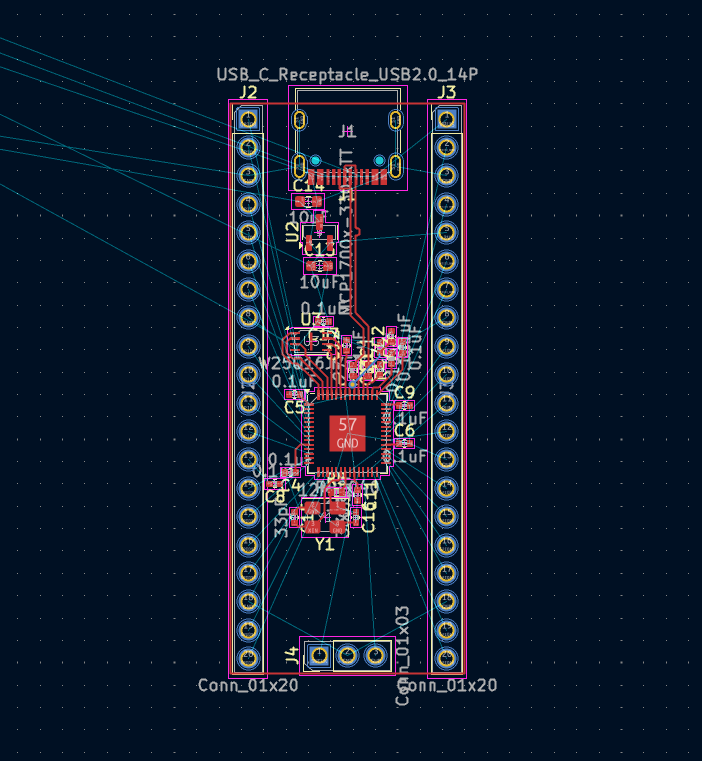Click the USB_C_Receptacle_USB2.0_14P value text
Image resolution: width=702 pixels, height=761 pixels.
click(346, 75)
